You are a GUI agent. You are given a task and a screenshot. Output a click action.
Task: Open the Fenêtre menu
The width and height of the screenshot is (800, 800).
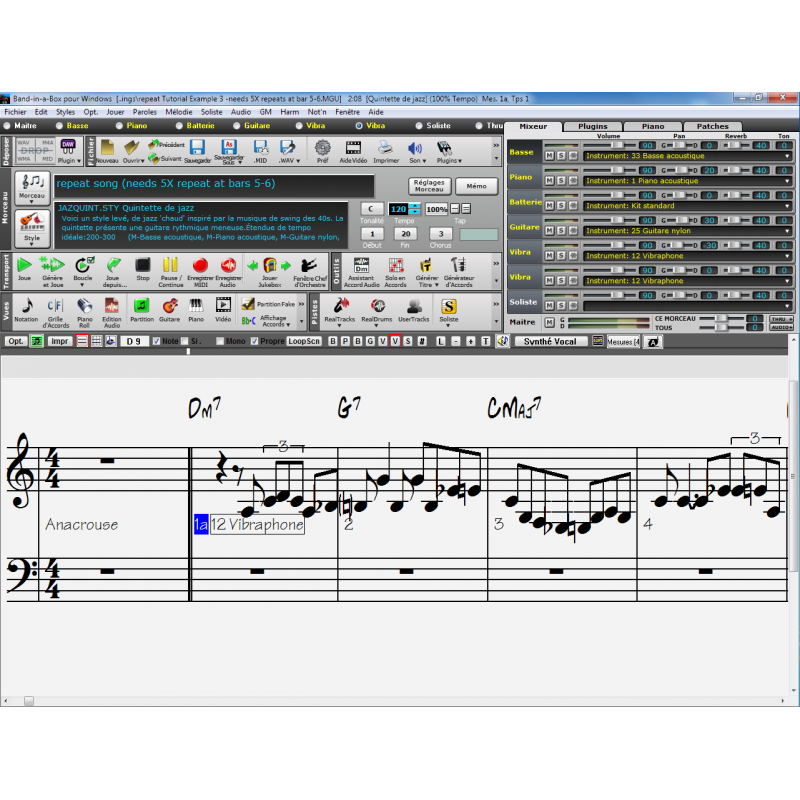click(347, 112)
